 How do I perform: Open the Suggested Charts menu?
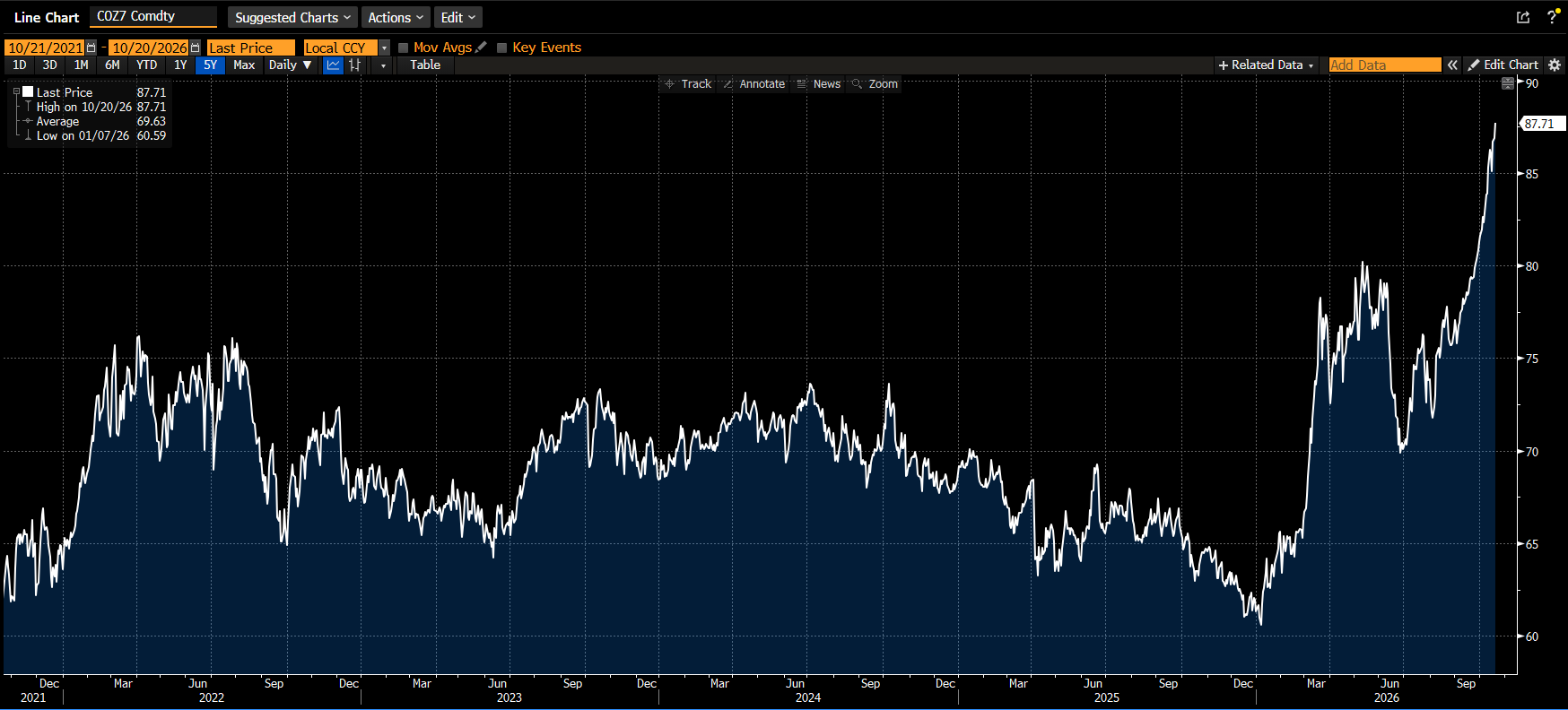pos(292,17)
